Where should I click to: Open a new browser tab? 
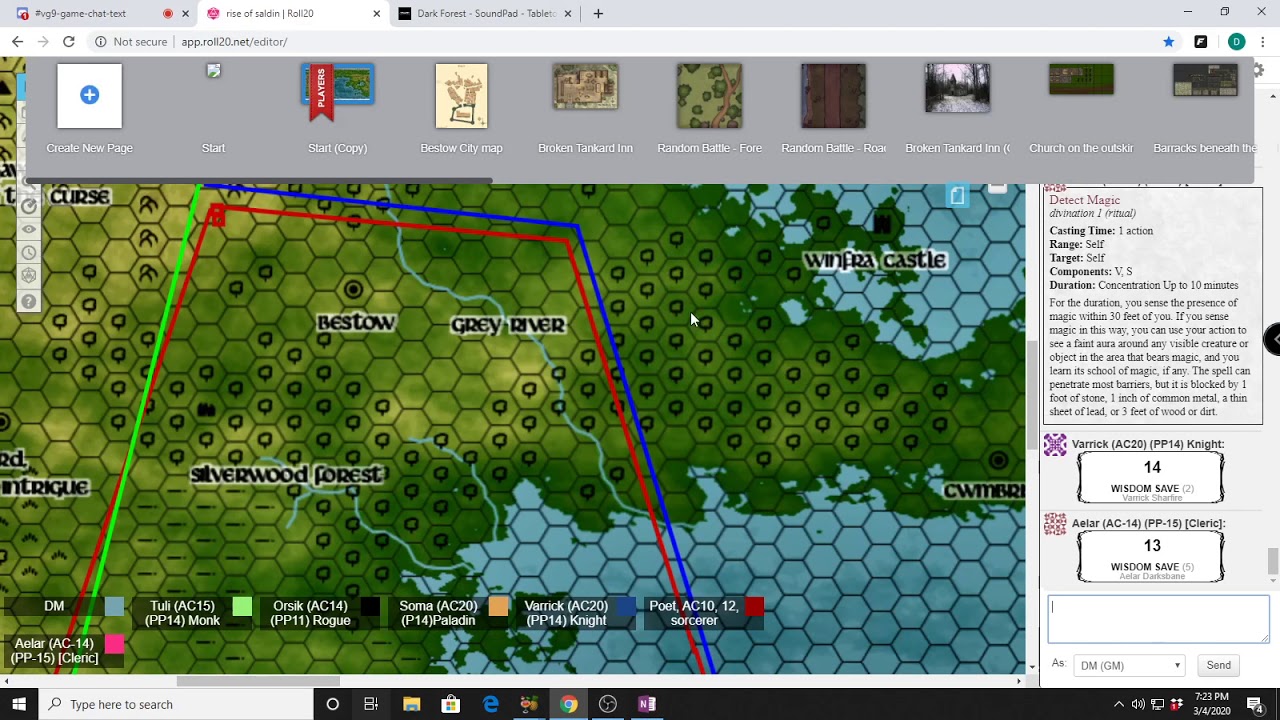coord(598,13)
